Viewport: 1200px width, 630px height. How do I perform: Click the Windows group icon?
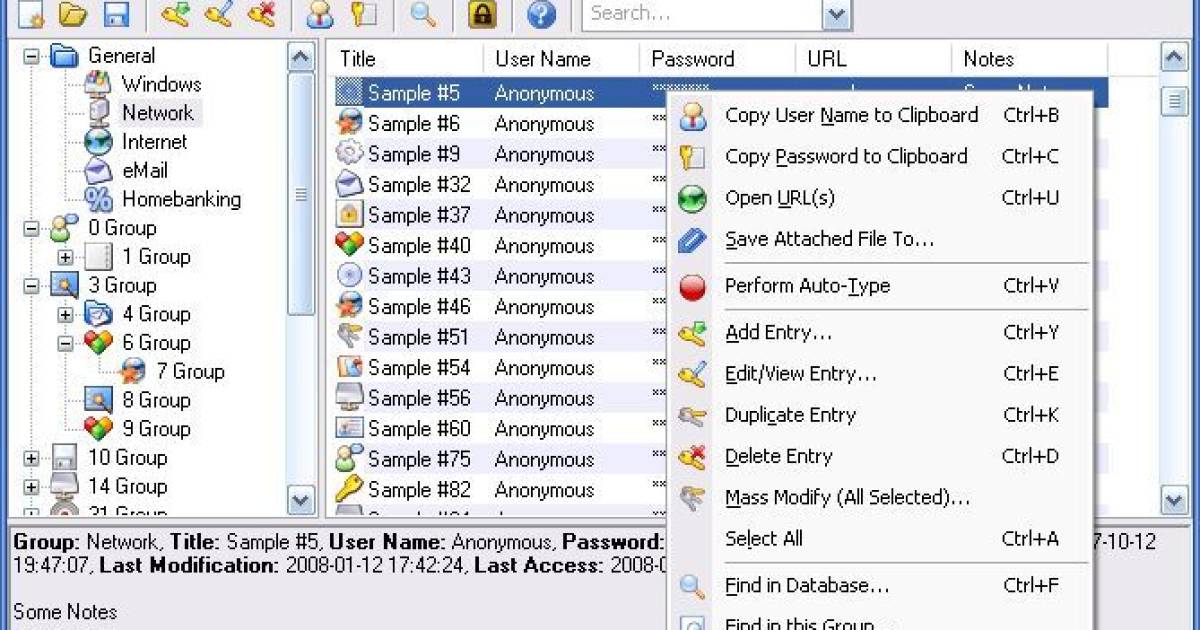[x=98, y=84]
